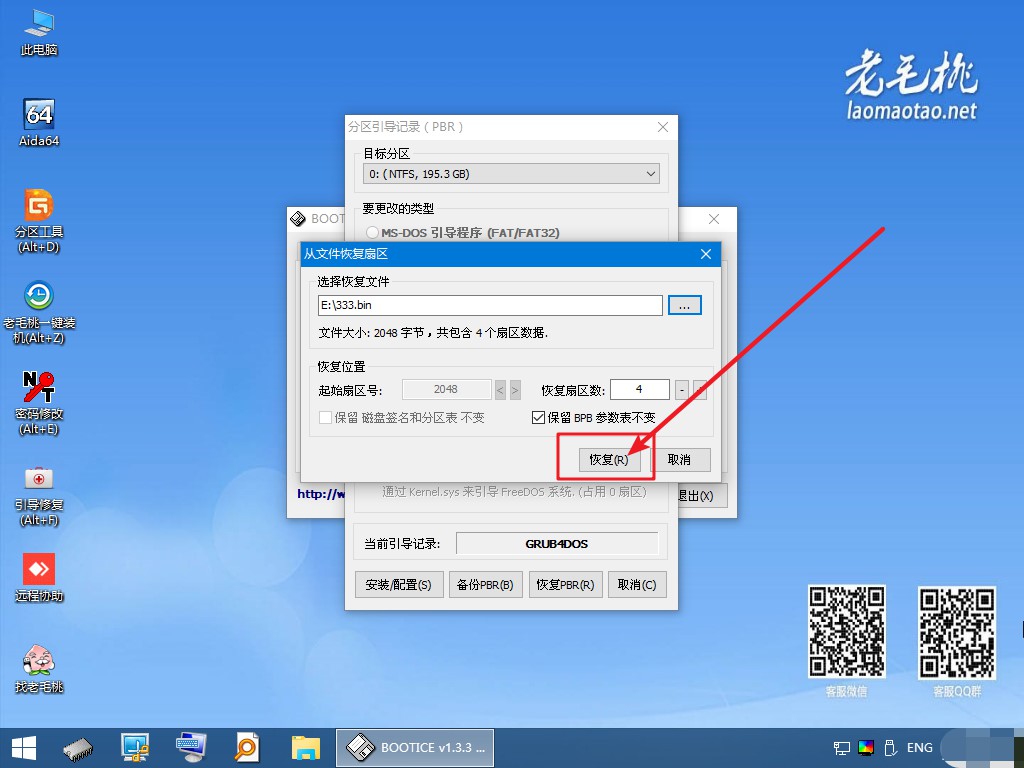
Task: Click the 客服微信 QR code
Action: pyautogui.click(x=846, y=631)
